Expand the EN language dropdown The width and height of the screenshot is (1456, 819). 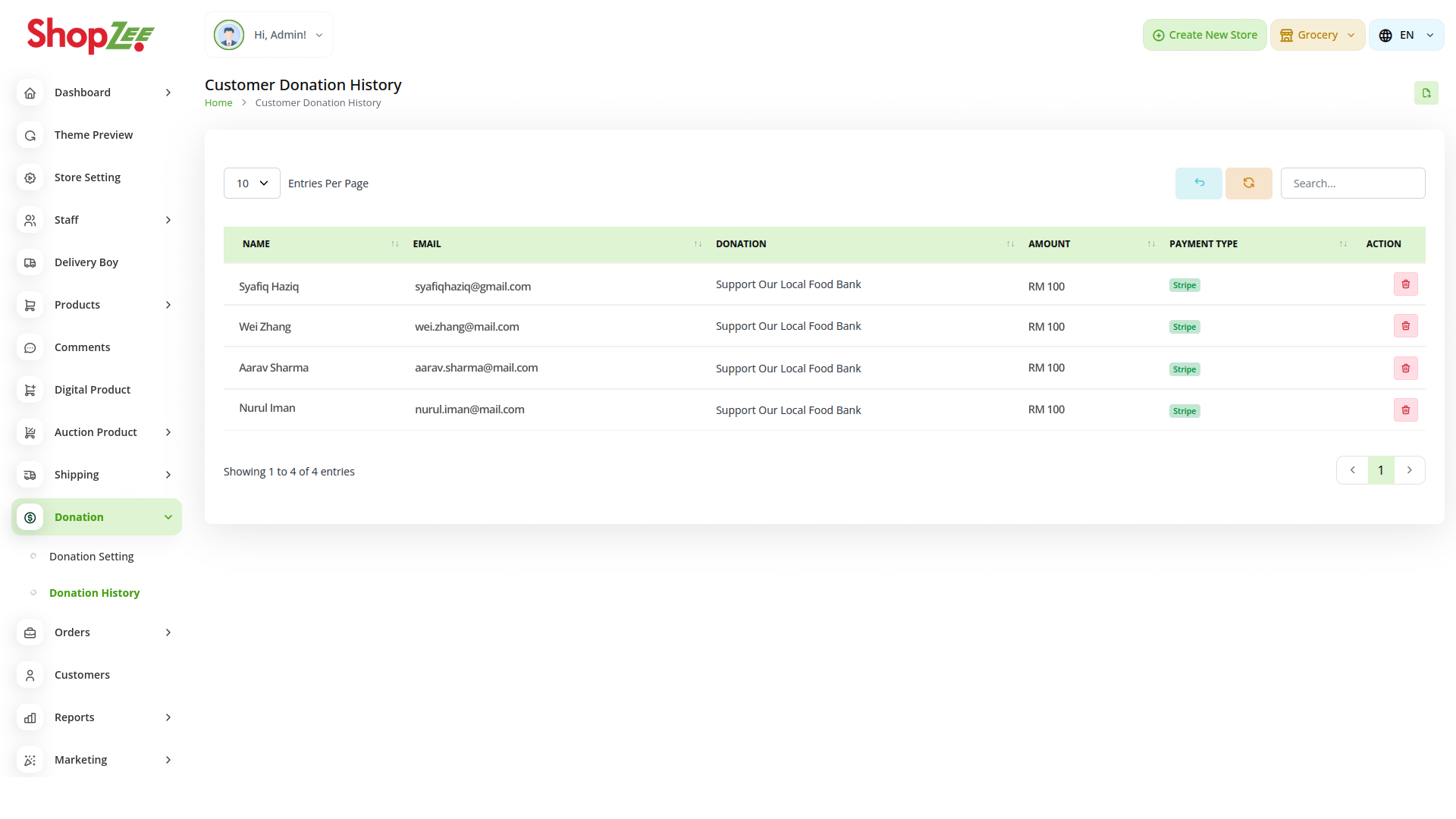click(1406, 35)
